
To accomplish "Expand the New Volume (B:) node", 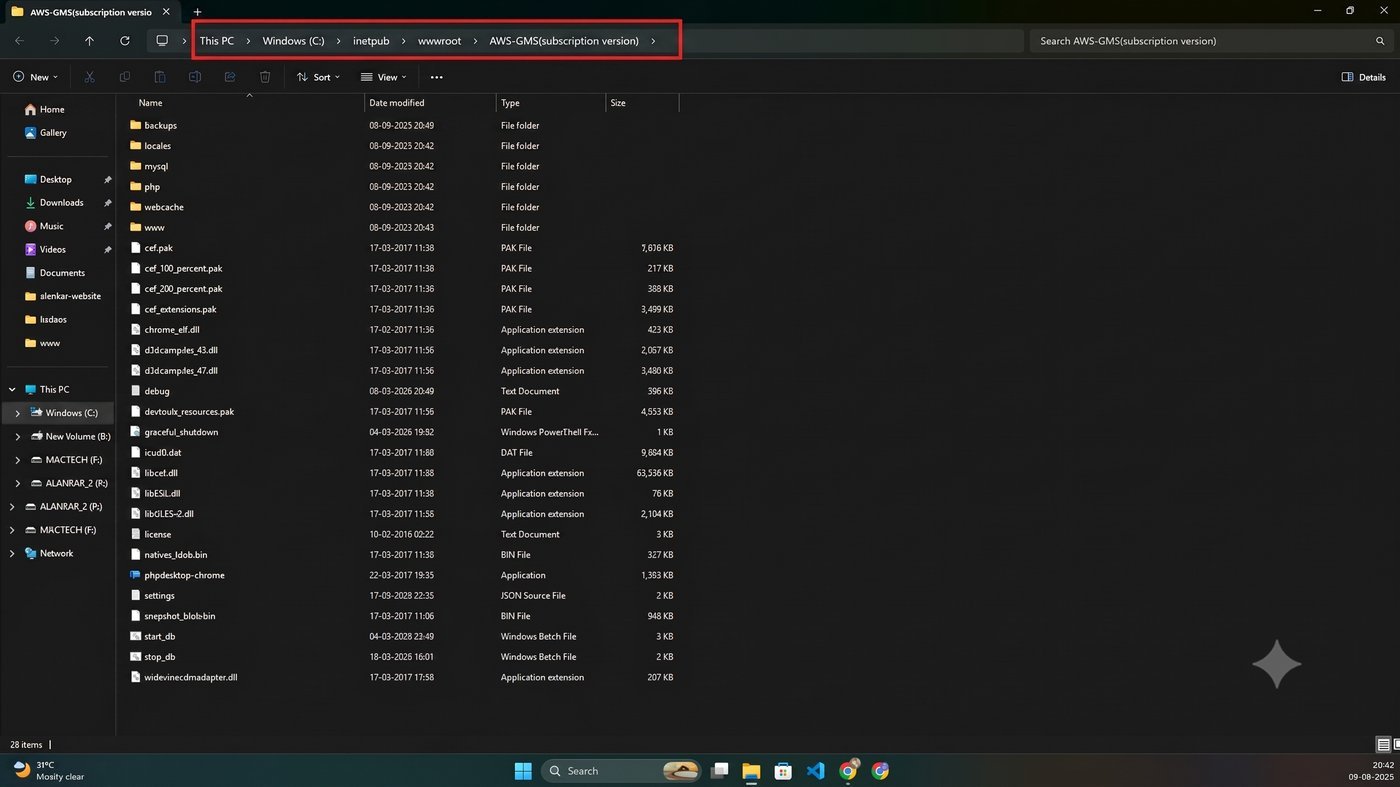I will pos(17,436).
